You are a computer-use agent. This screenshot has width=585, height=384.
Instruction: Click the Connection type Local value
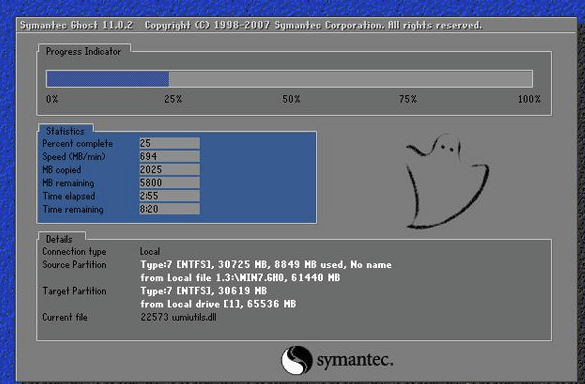150,252
